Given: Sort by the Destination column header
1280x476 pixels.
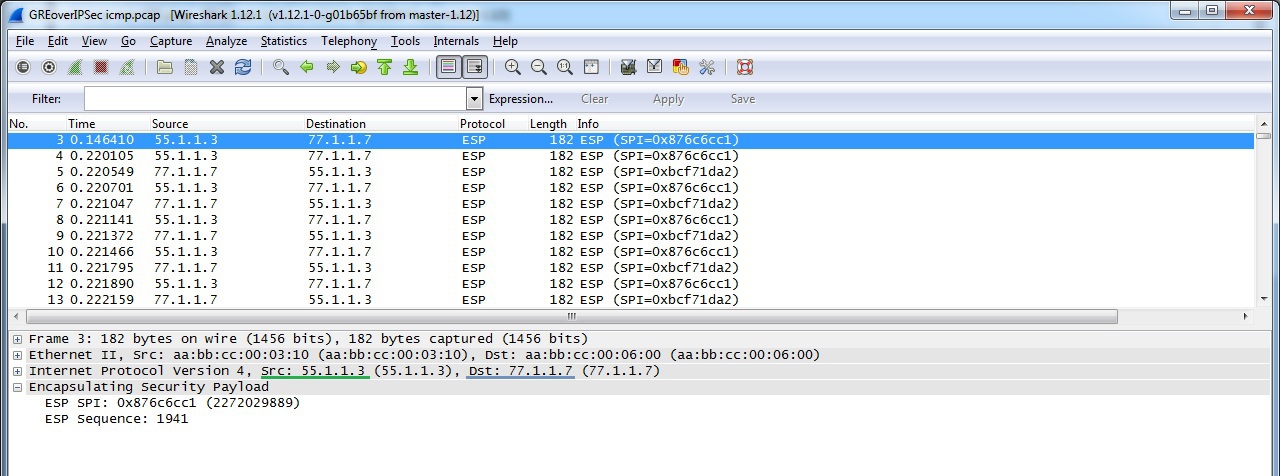Looking at the screenshot, I should click(x=337, y=124).
